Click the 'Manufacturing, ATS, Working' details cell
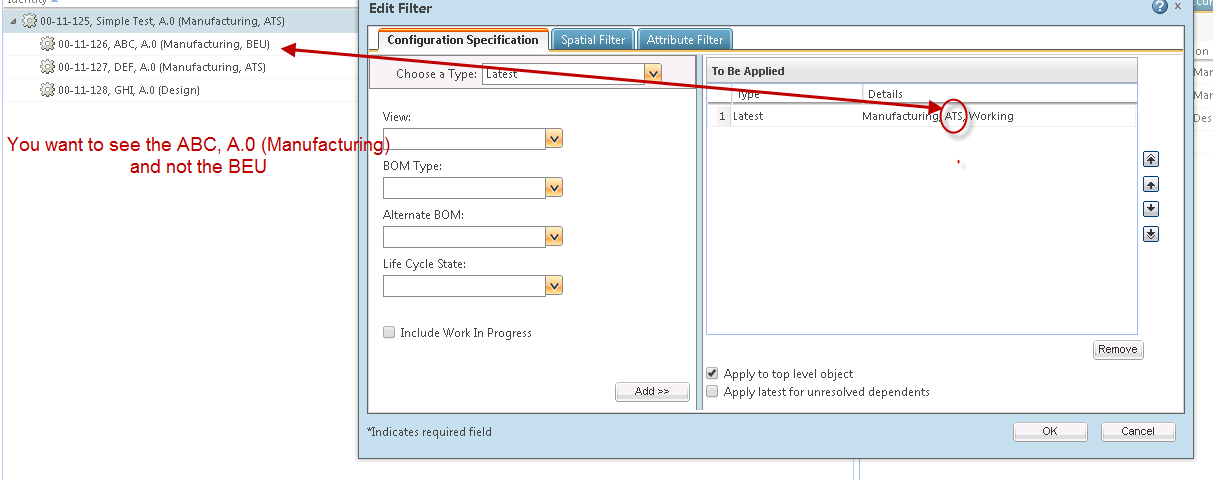Screen dimensions: 1213x480 pos(938,116)
